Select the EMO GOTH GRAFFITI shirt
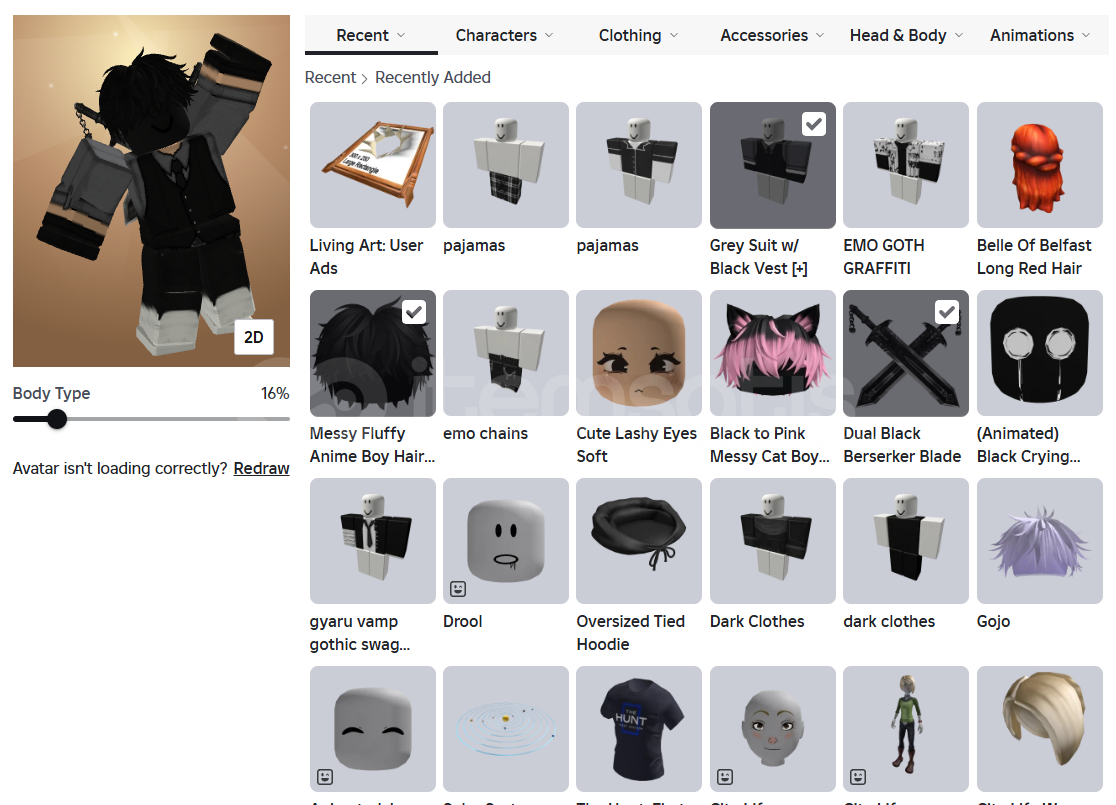Viewport: 1116px width, 805px height. pos(905,165)
